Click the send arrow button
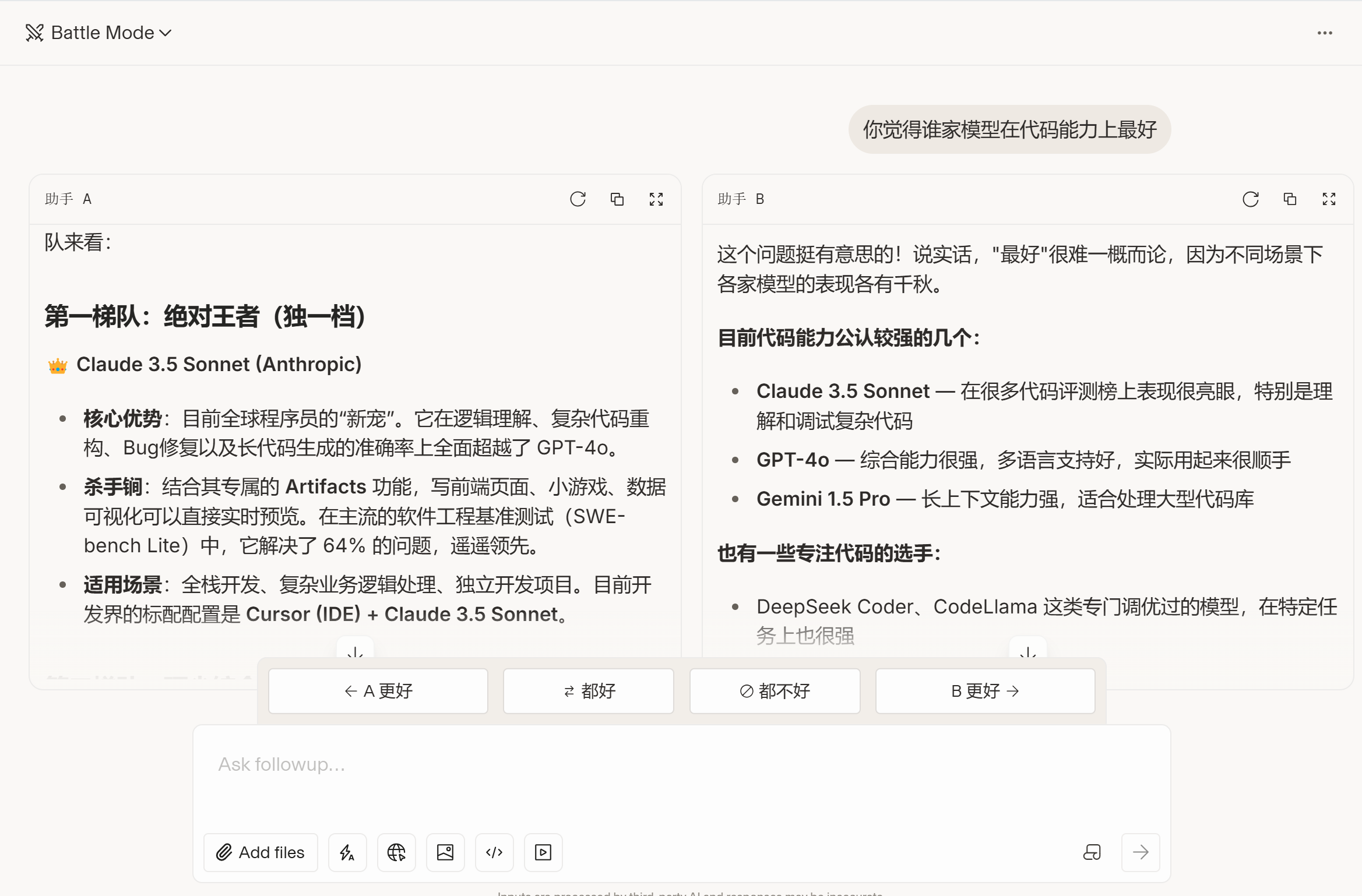 click(x=1141, y=852)
